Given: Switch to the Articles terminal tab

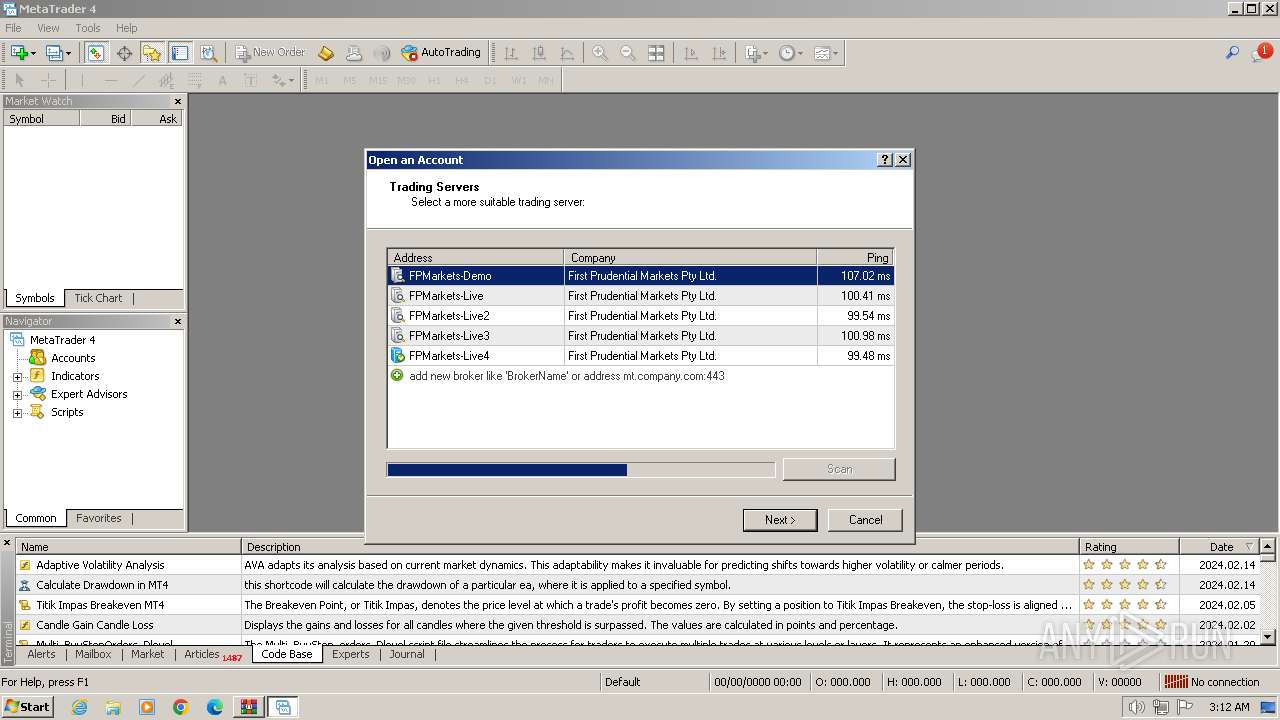Looking at the screenshot, I should pyautogui.click(x=212, y=655).
